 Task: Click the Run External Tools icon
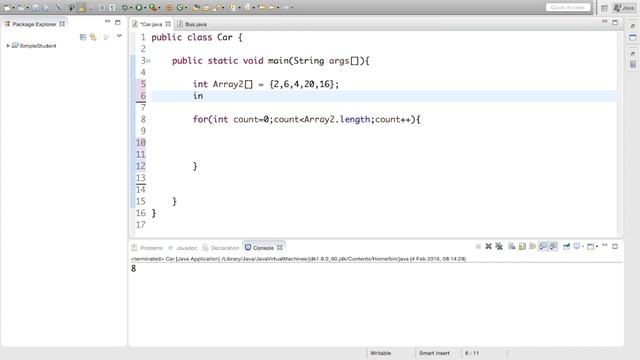[153, 8]
